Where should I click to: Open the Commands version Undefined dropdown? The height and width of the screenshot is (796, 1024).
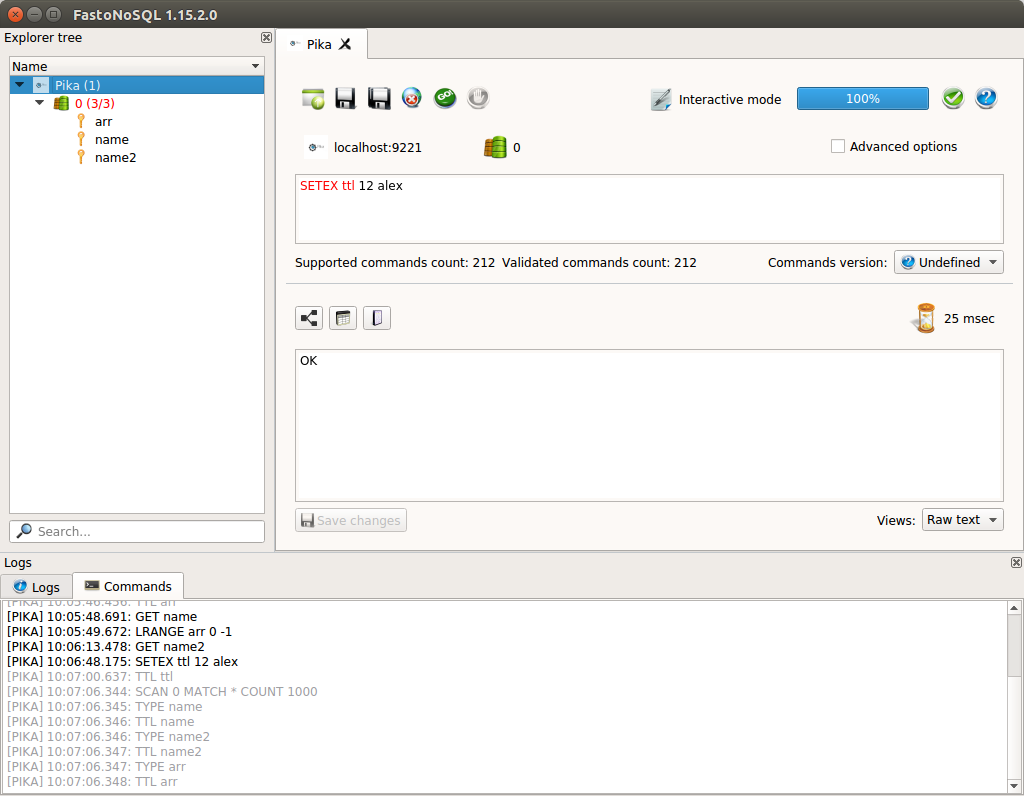[x=948, y=262]
